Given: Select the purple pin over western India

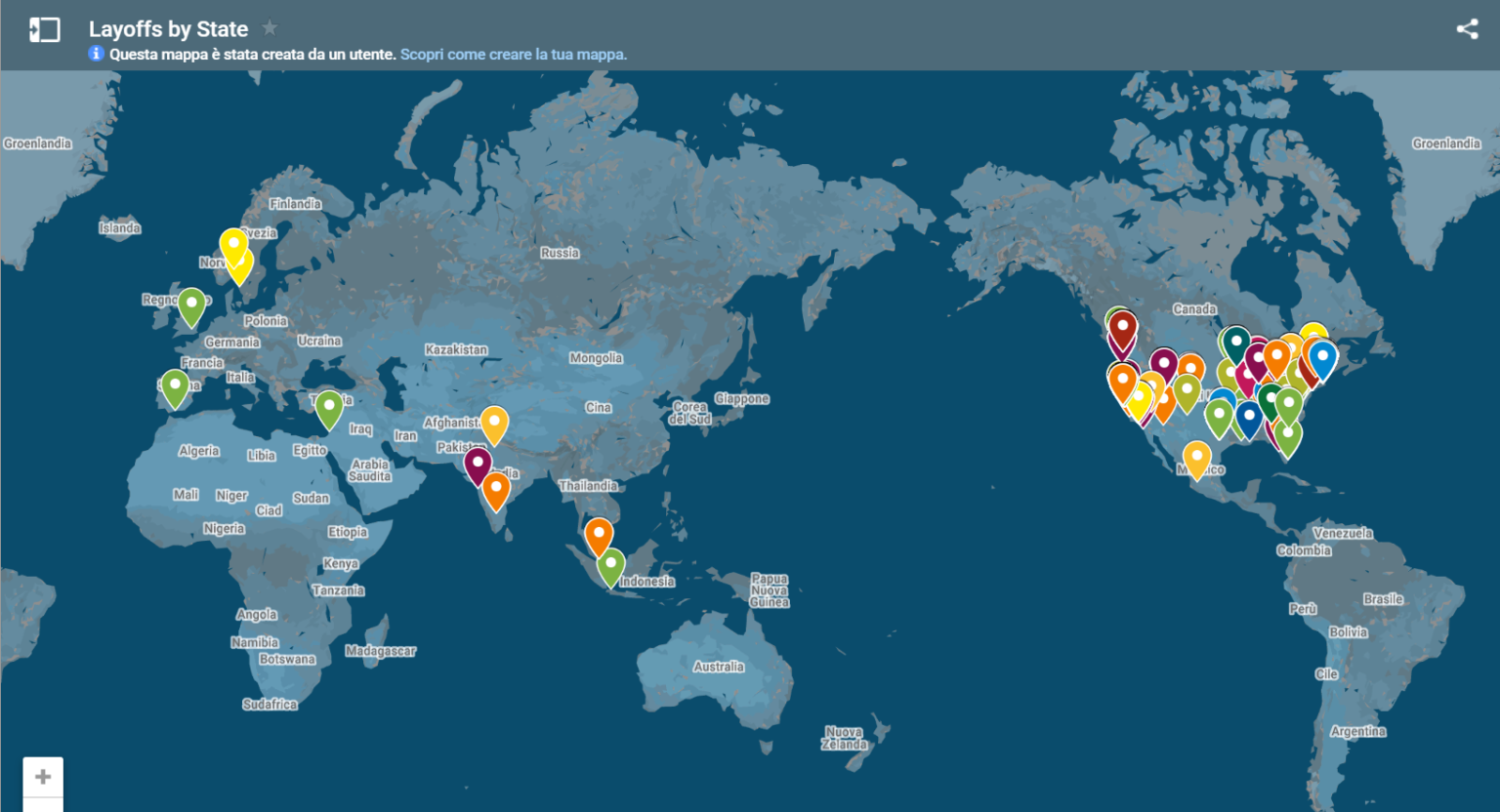Looking at the screenshot, I should click(478, 463).
